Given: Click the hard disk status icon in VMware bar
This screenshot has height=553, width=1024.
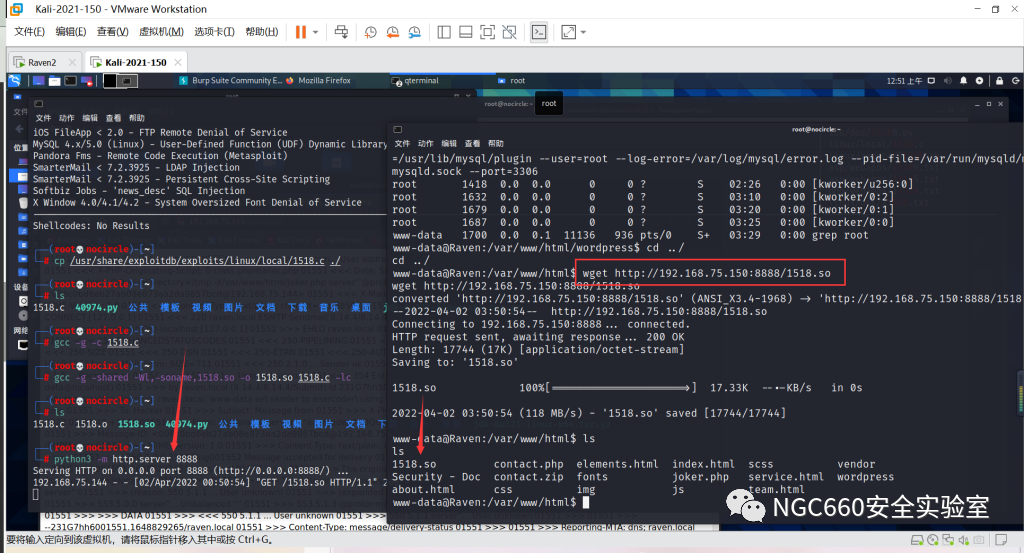Looking at the screenshot, I should [x=917, y=540].
